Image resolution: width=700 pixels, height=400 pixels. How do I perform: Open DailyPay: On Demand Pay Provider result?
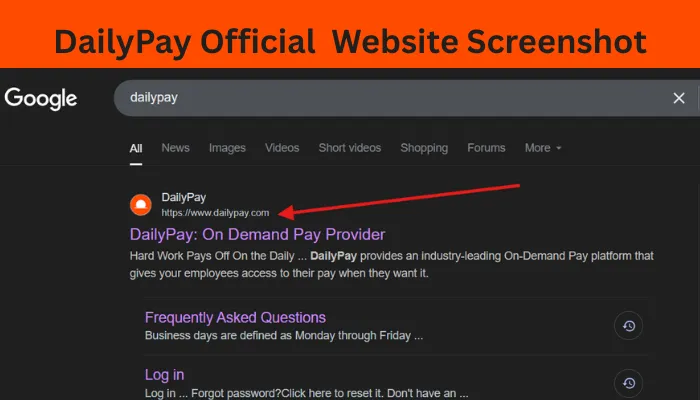pyautogui.click(x=257, y=234)
